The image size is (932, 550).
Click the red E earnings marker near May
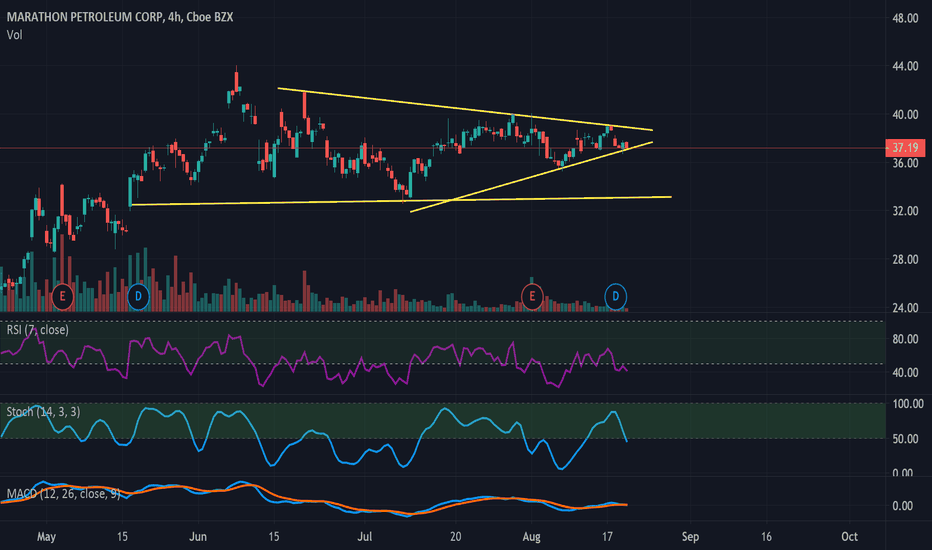(x=62, y=296)
